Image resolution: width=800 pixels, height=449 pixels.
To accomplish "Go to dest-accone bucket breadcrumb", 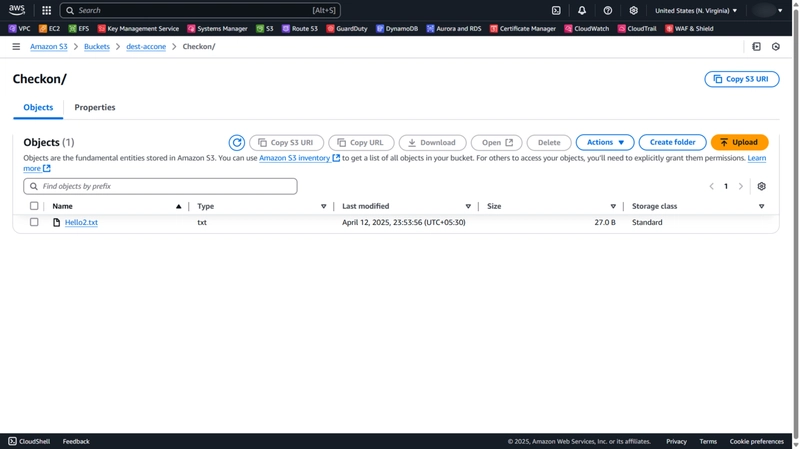I will tap(146, 46).
